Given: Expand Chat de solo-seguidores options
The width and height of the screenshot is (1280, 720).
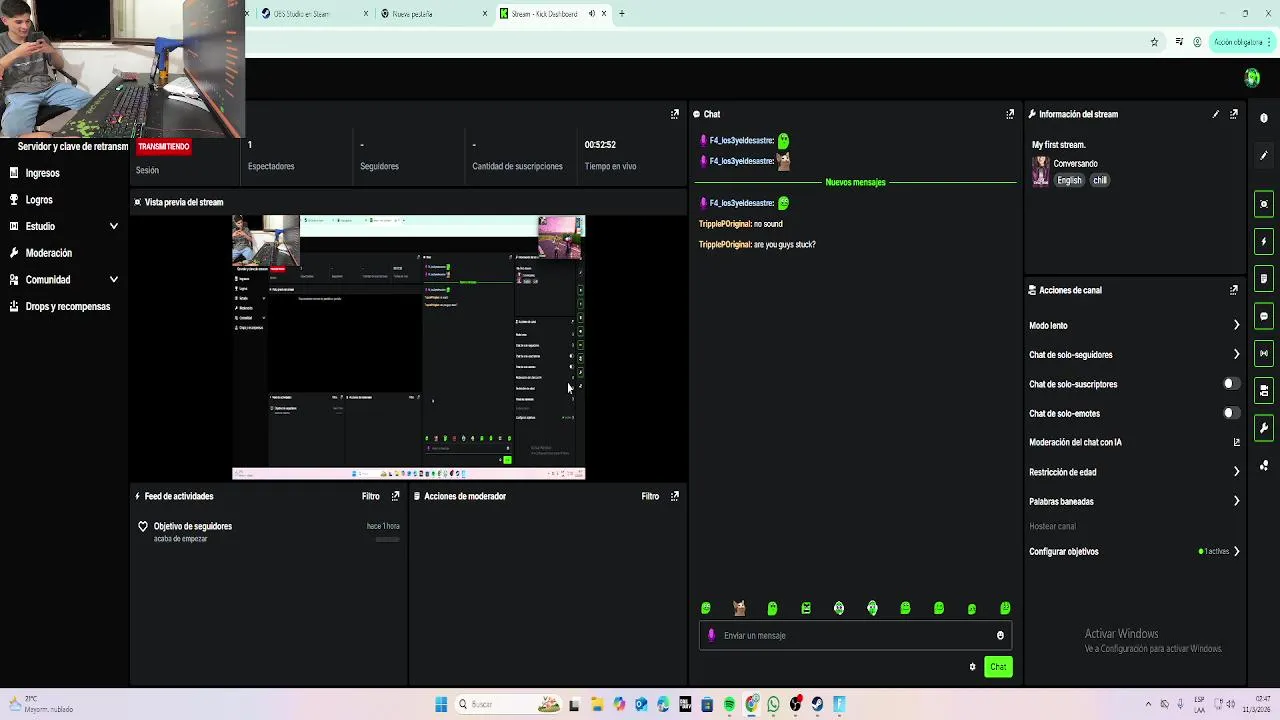Looking at the screenshot, I should click(x=1236, y=354).
